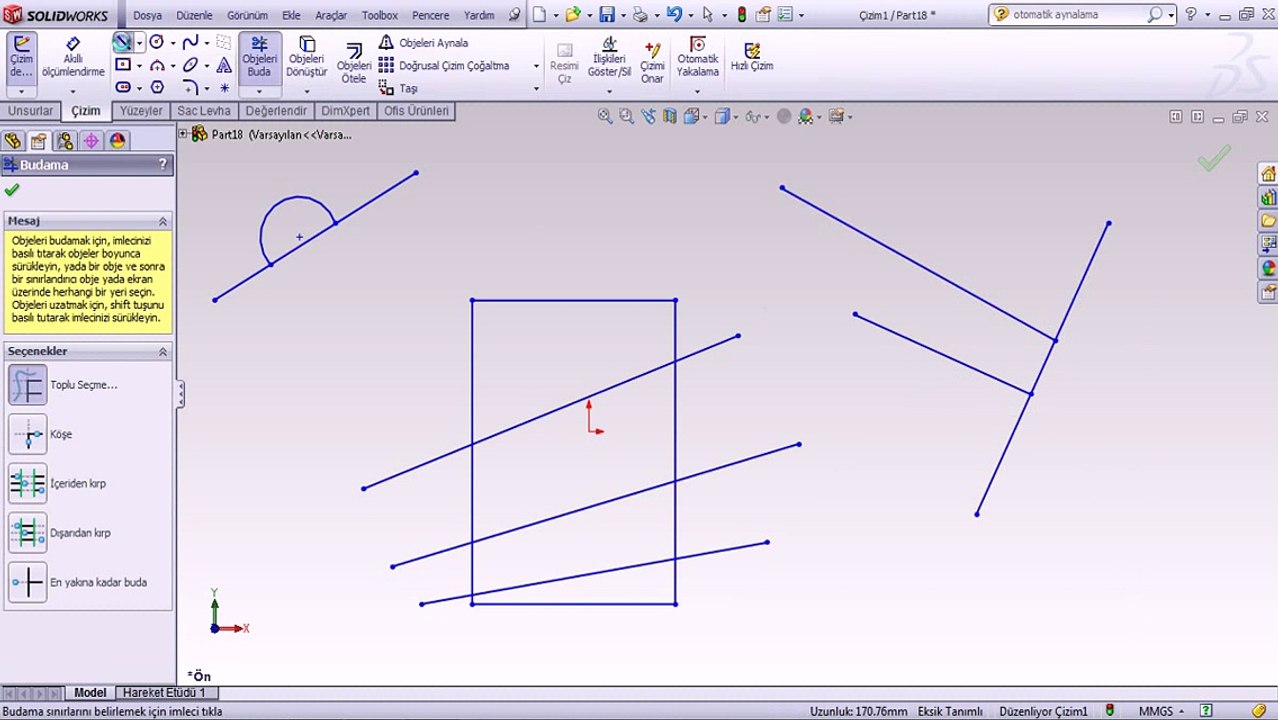Screen dimensions: 1278x720
Task: Switch to the Sac Levha tab
Action: [204, 111]
